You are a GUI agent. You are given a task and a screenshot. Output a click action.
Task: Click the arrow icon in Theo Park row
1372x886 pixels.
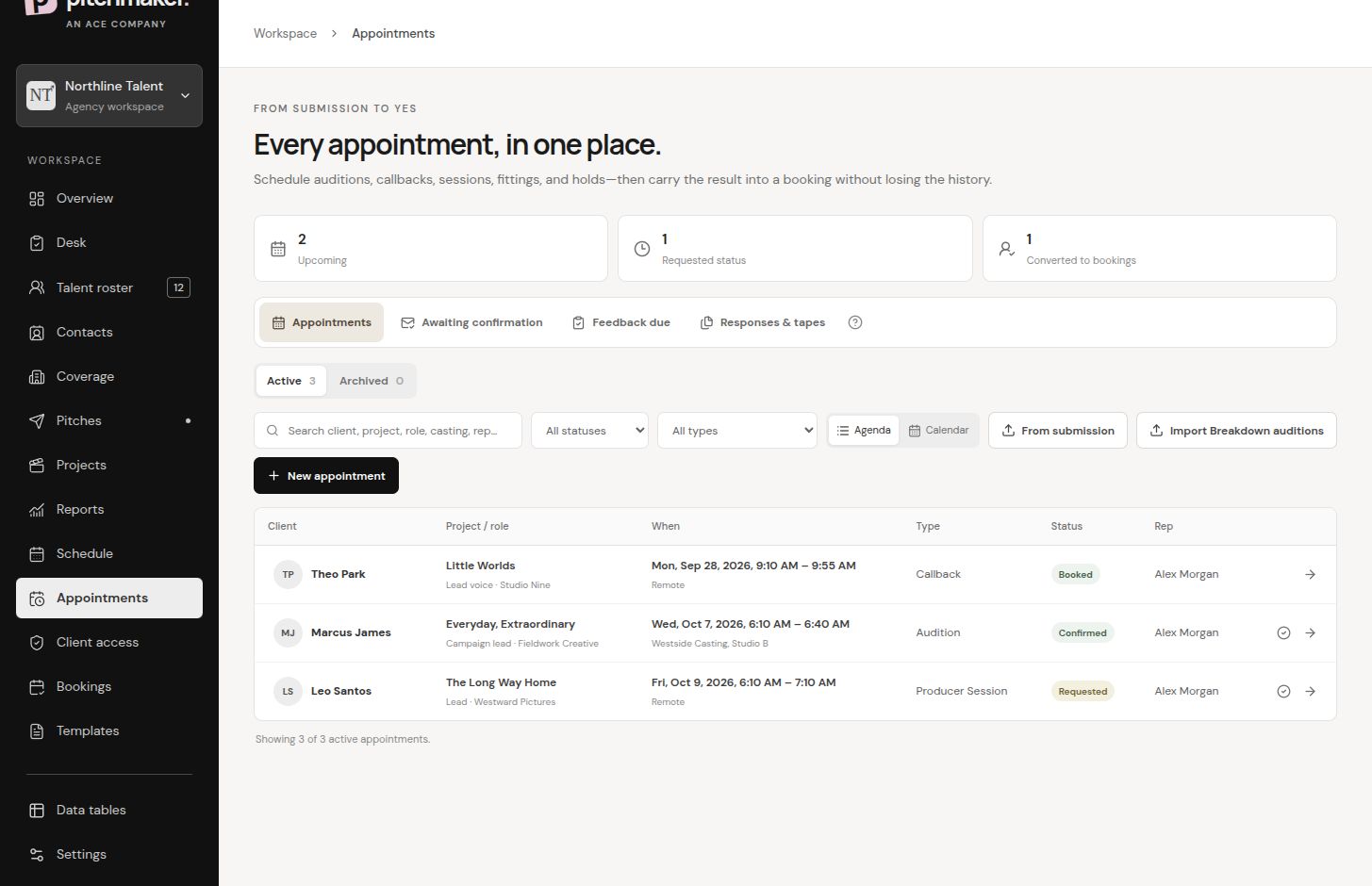pyautogui.click(x=1310, y=574)
